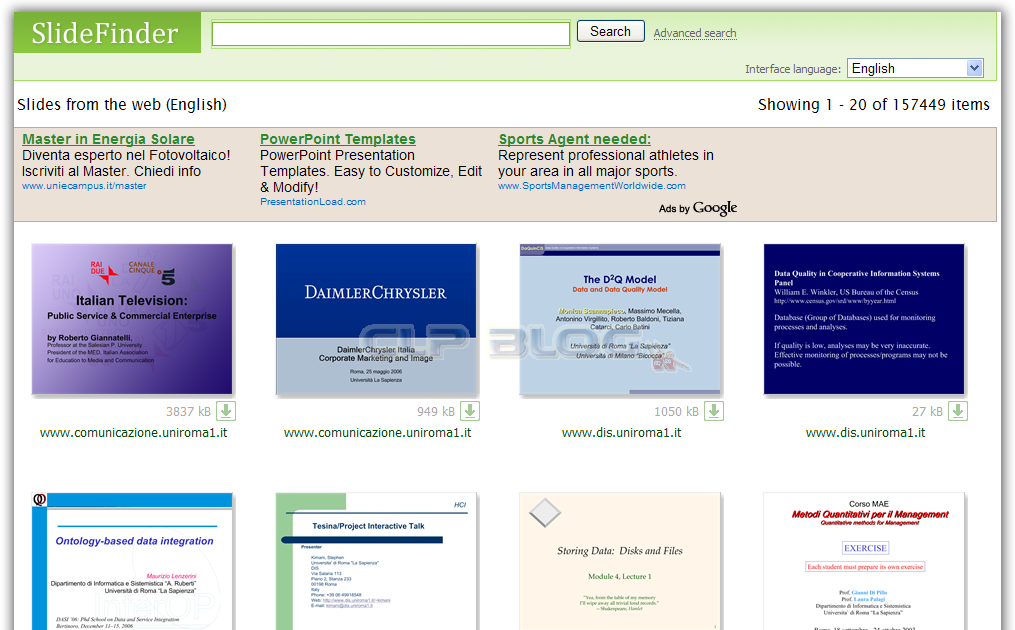The width and height of the screenshot is (1015, 630).
Task: Download the D2Q Model presentation
Action: 711,410
